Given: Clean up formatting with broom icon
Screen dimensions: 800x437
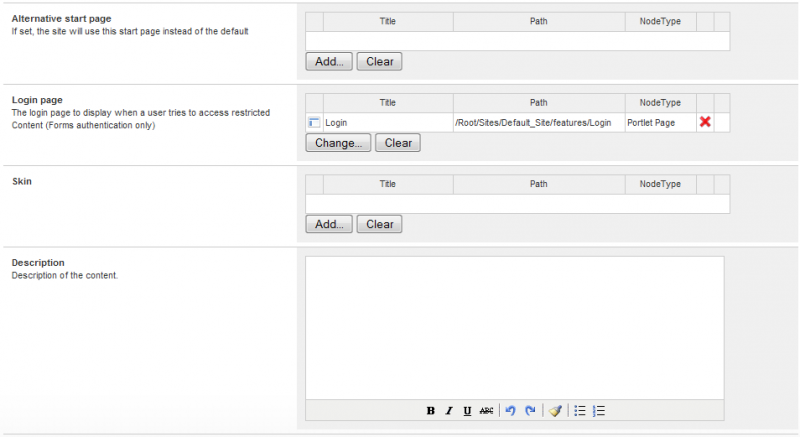Looking at the screenshot, I should 555,410.
